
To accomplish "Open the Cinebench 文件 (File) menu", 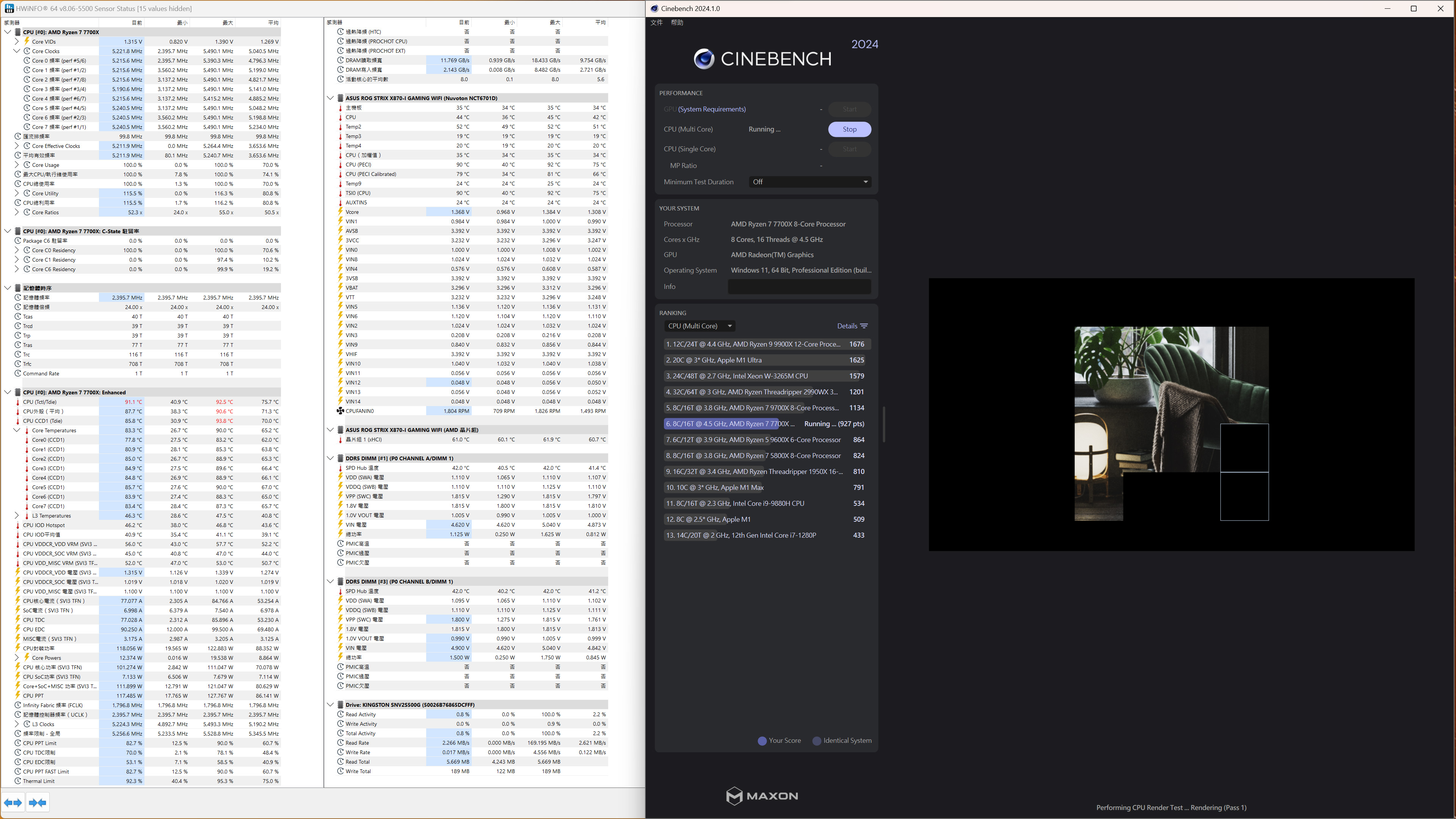I will coord(656,23).
